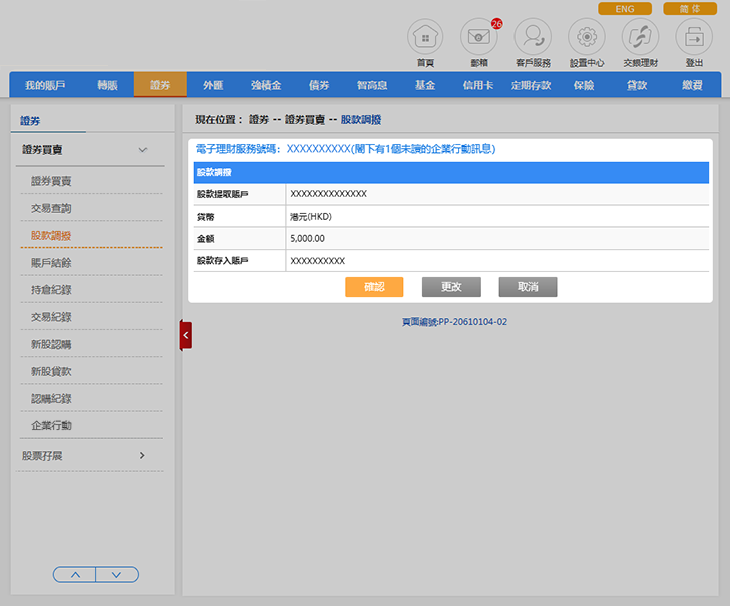The height and width of the screenshot is (606, 730).
Task: Open 交銀理財 wealth management icon
Action: pyautogui.click(x=640, y=38)
